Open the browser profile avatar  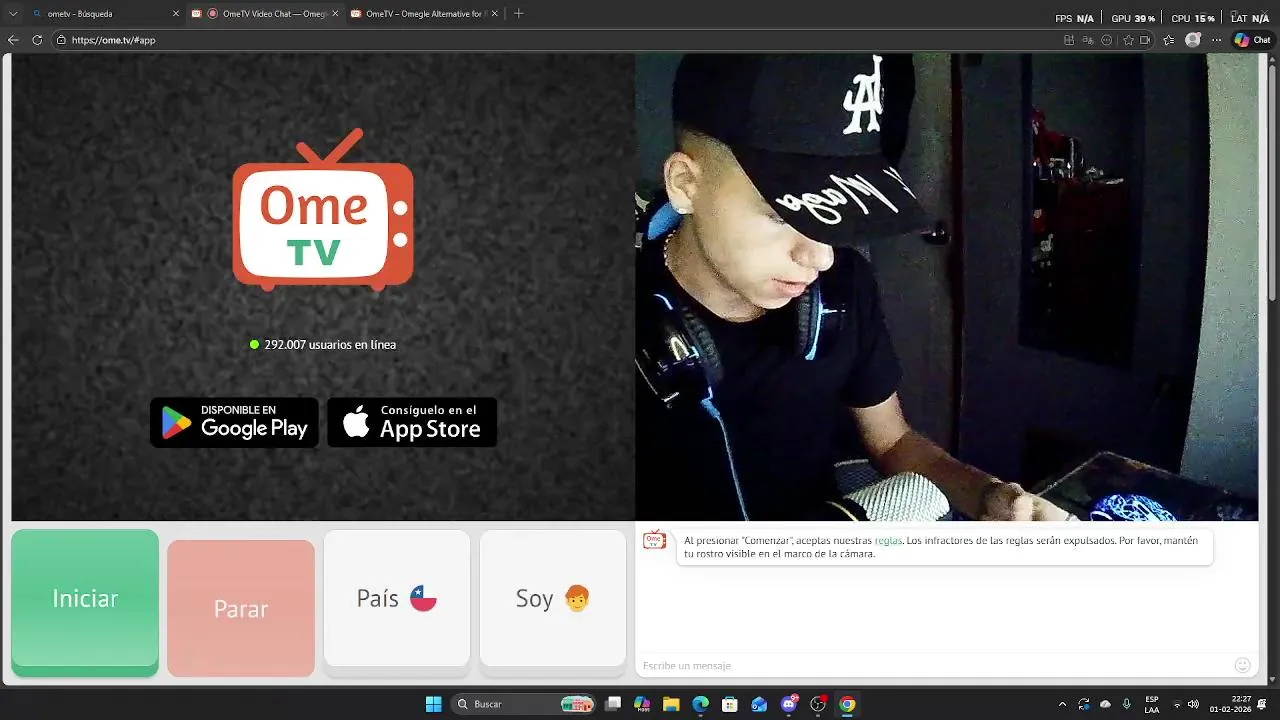point(1192,40)
